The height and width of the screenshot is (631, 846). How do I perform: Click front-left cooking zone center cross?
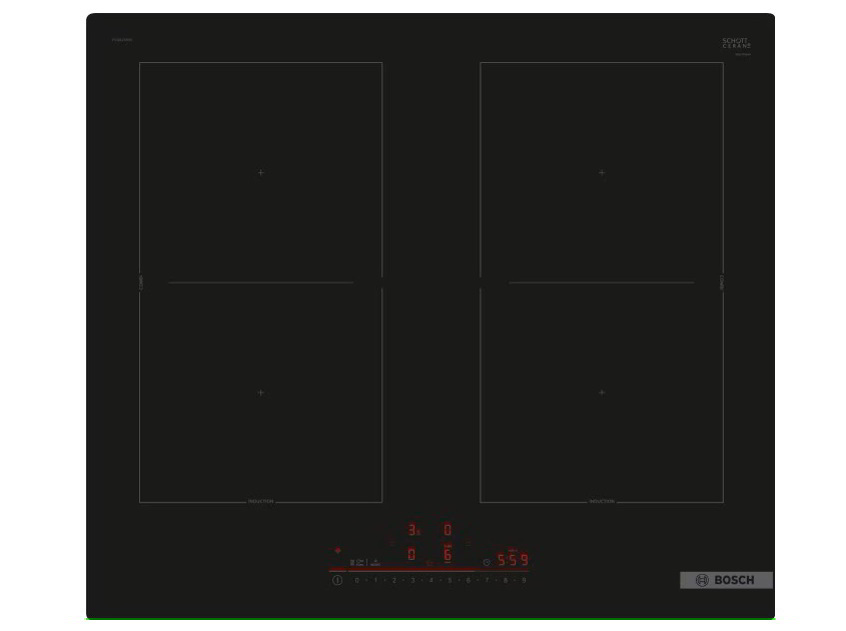click(x=261, y=393)
